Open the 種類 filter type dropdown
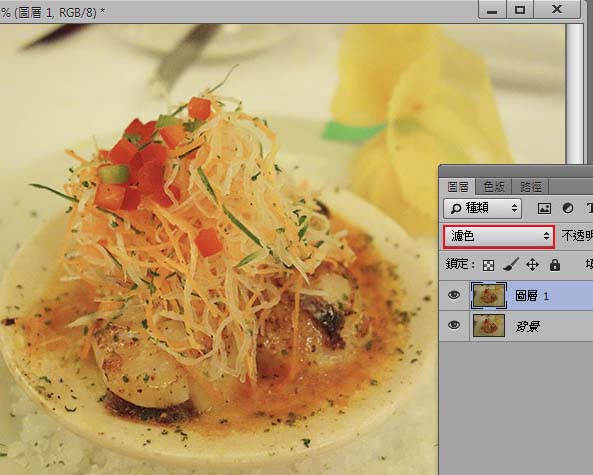Viewport: 593px width, 475px height. pyautogui.click(x=482, y=208)
